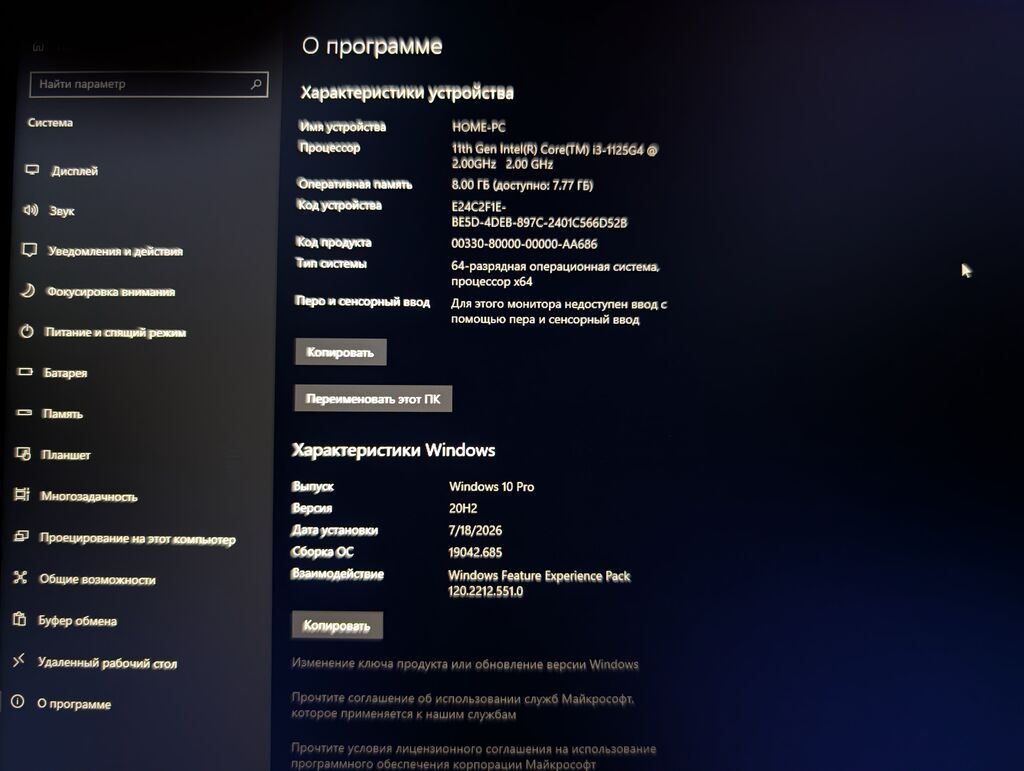Select Общие возможности in sidebar
1024x771 pixels.
[97, 580]
